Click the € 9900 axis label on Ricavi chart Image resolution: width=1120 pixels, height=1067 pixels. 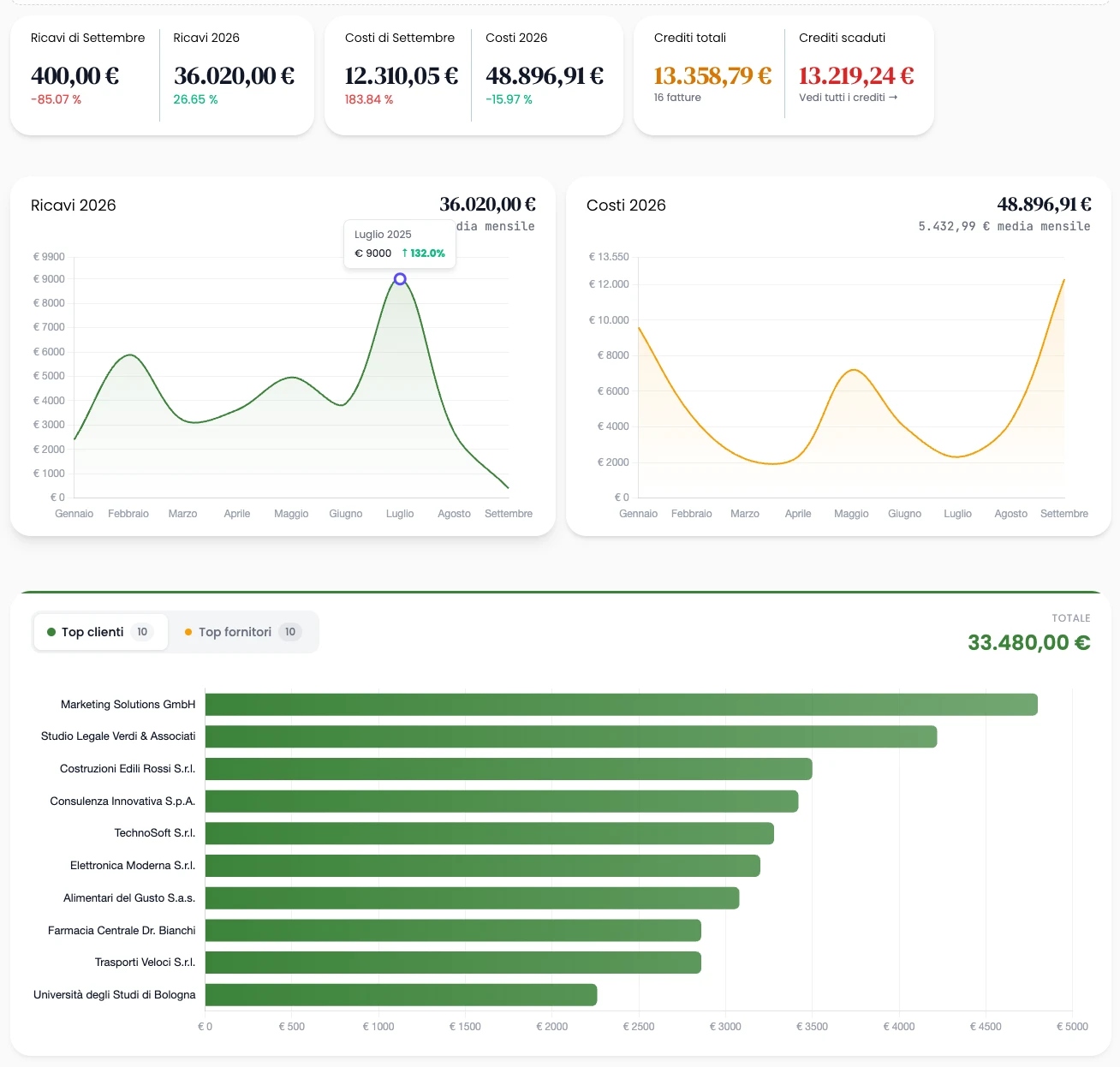(49, 257)
